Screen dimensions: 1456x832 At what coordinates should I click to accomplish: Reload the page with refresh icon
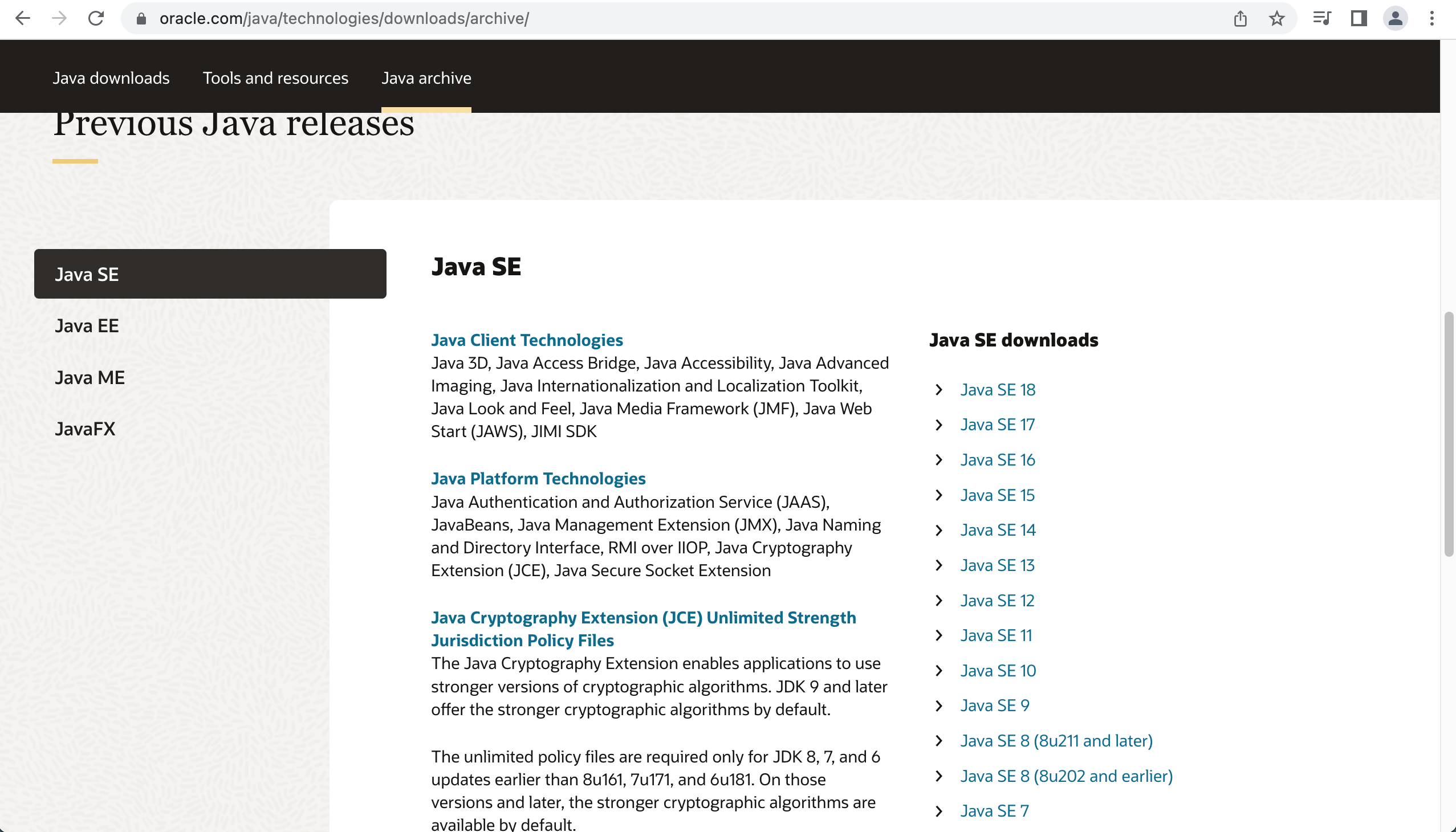[x=96, y=19]
